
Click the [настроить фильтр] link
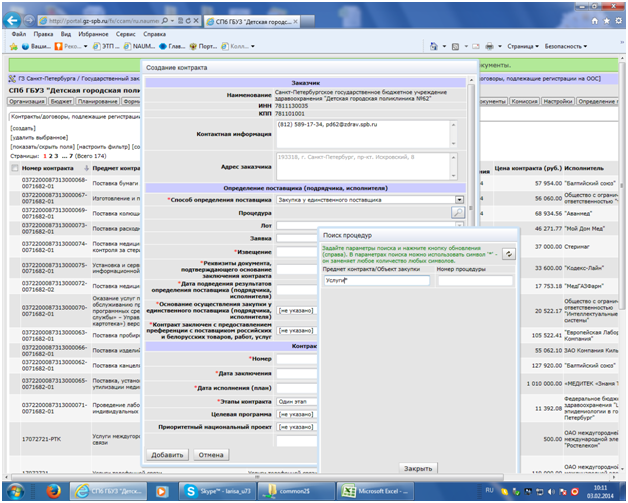point(103,147)
